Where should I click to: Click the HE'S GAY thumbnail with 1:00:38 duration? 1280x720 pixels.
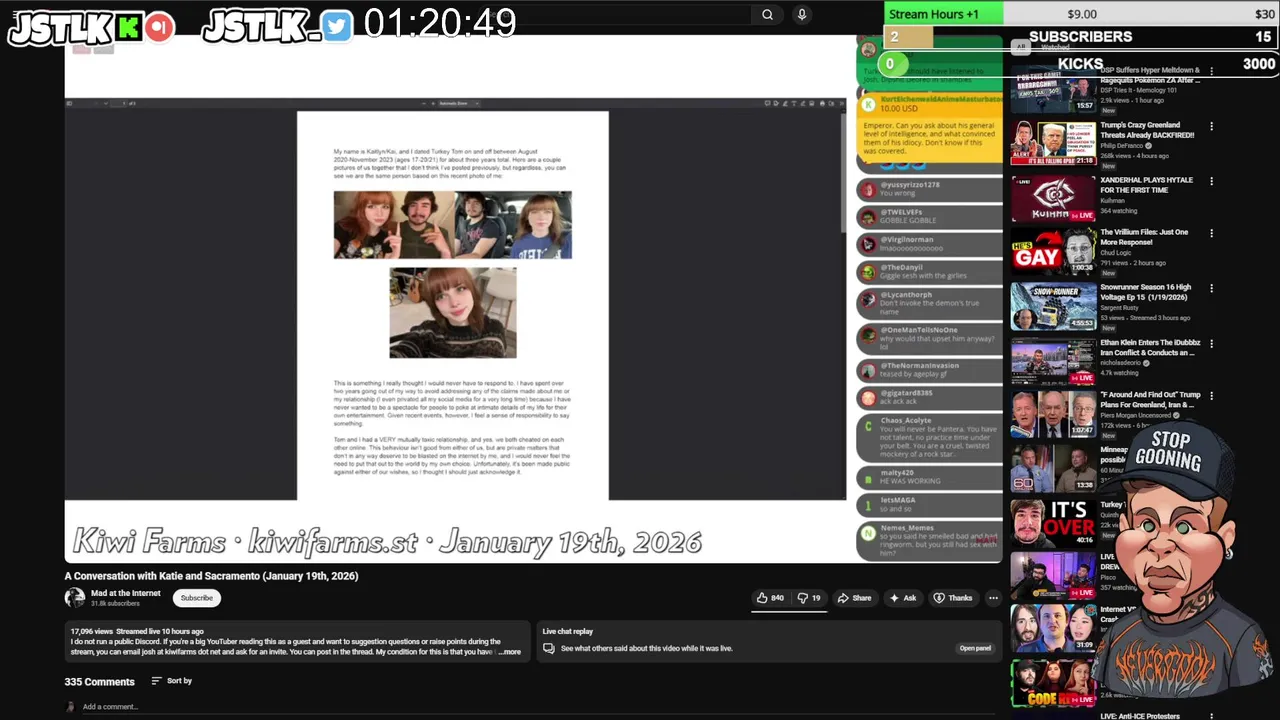(x=1053, y=251)
